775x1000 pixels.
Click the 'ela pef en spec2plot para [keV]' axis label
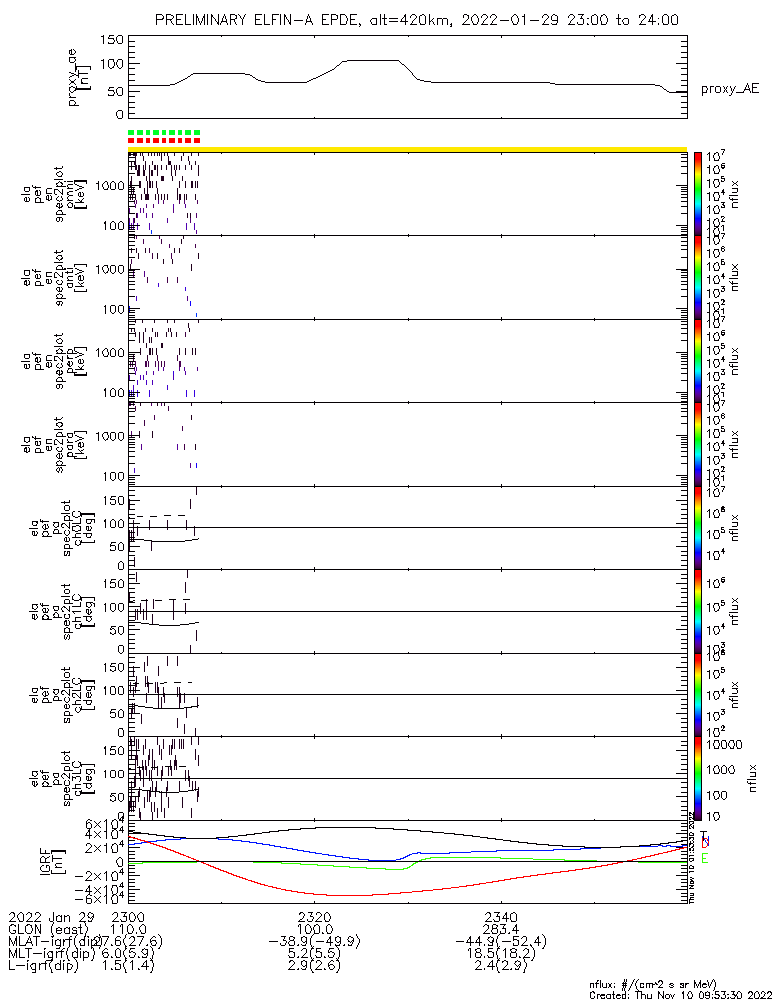54,445
